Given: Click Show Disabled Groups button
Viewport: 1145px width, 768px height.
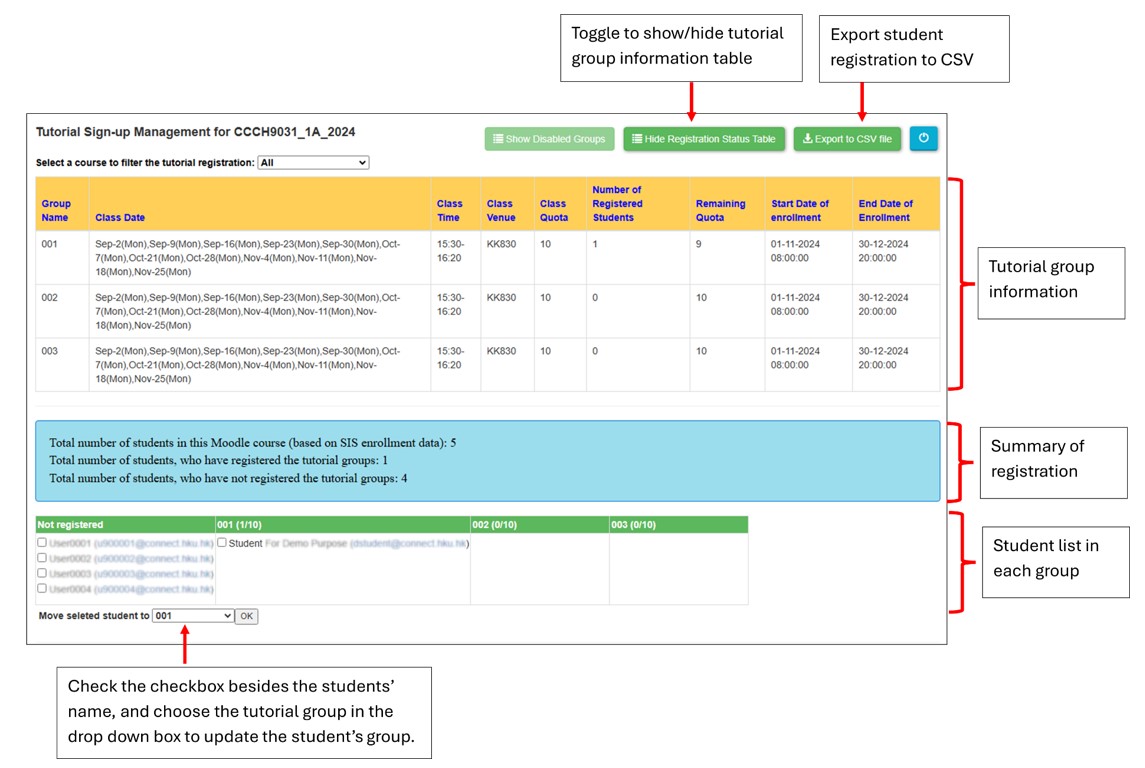Looking at the screenshot, I should [x=549, y=138].
